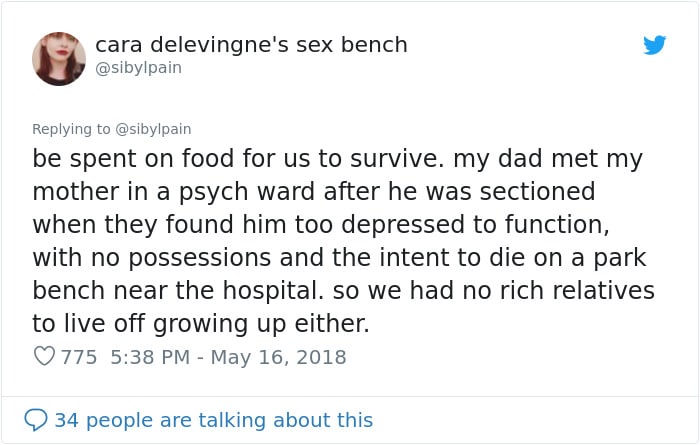The height and width of the screenshot is (445, 700).
Task: Open the profile named cara delevingne's sex bench
Action: pos(251,45)
